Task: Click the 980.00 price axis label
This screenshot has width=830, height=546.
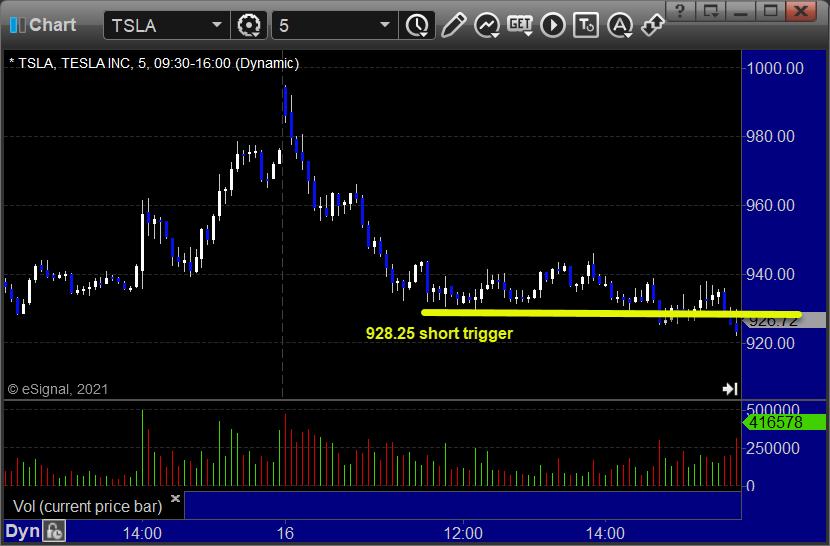Action: coord(770,137)
